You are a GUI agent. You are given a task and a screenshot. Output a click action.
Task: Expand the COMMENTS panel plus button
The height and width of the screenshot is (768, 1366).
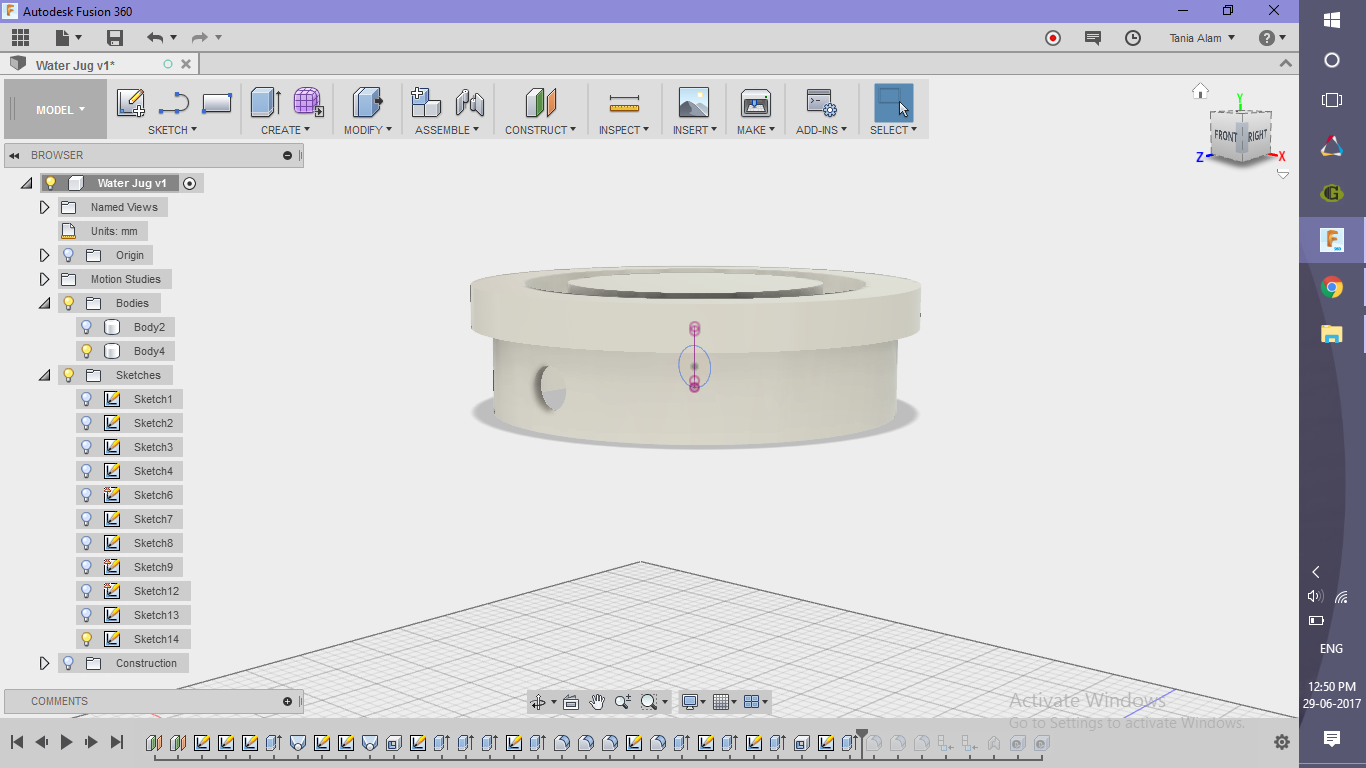point(288,701)
